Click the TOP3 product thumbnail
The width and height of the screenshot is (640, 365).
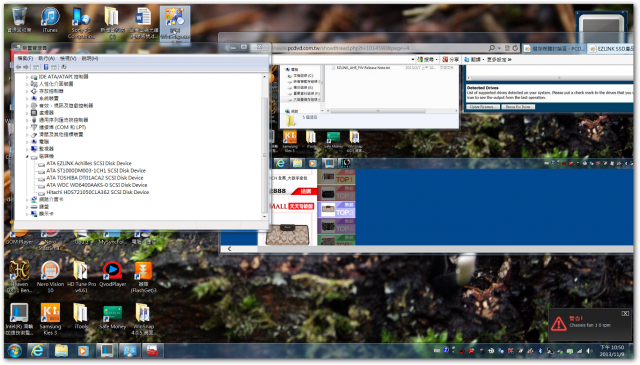click(x=337, y=210)
